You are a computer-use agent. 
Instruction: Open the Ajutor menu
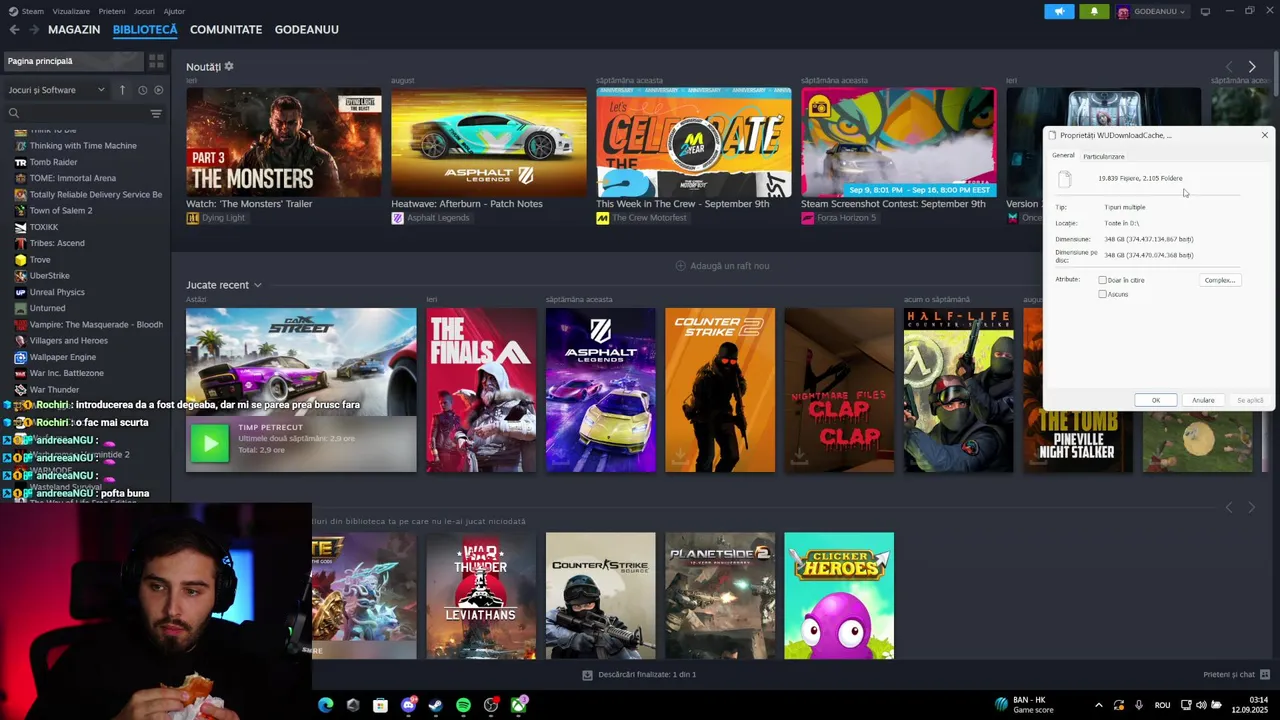pos(174,11)
